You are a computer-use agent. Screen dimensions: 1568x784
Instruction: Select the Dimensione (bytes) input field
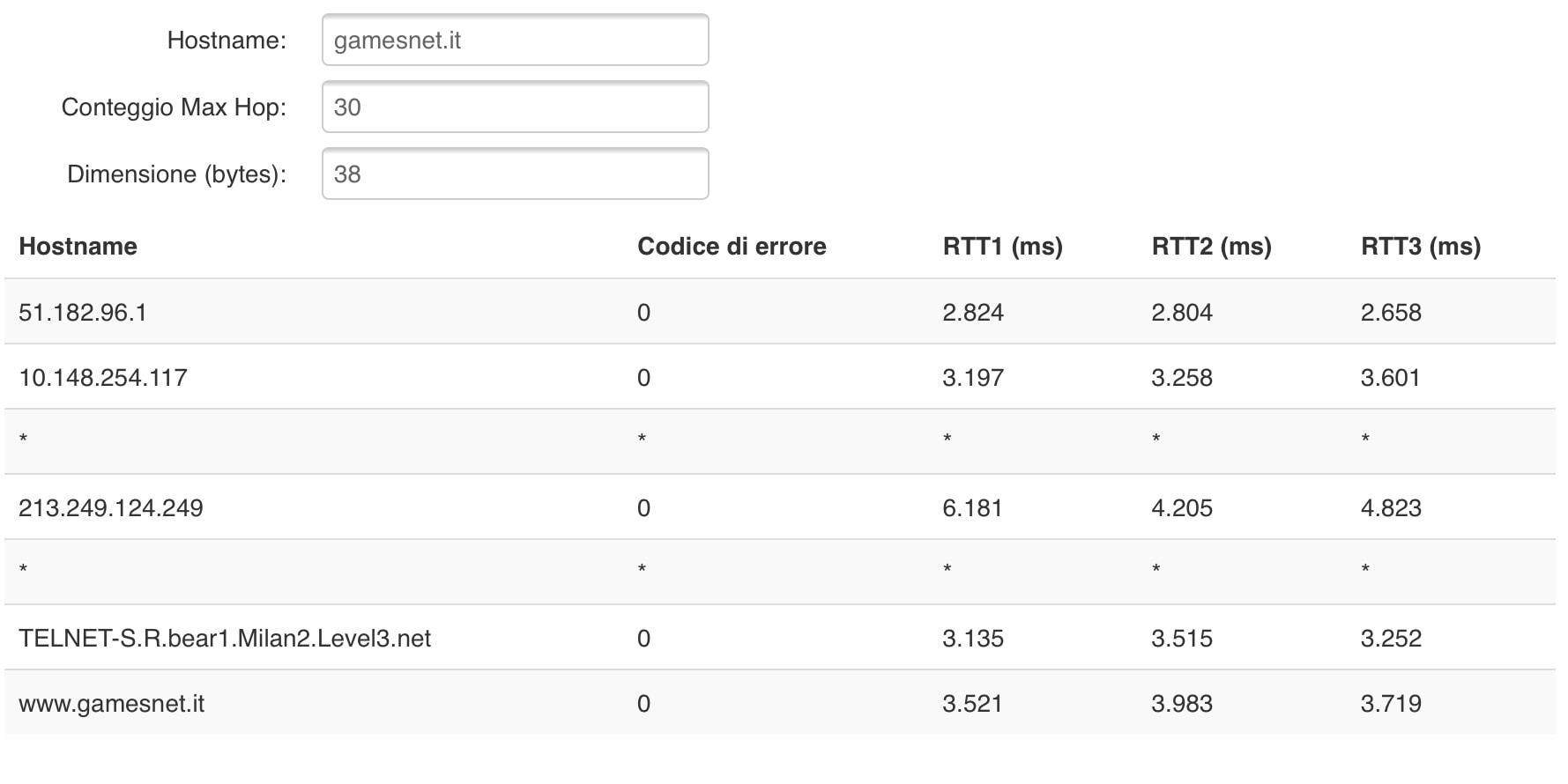coord(515,174)
